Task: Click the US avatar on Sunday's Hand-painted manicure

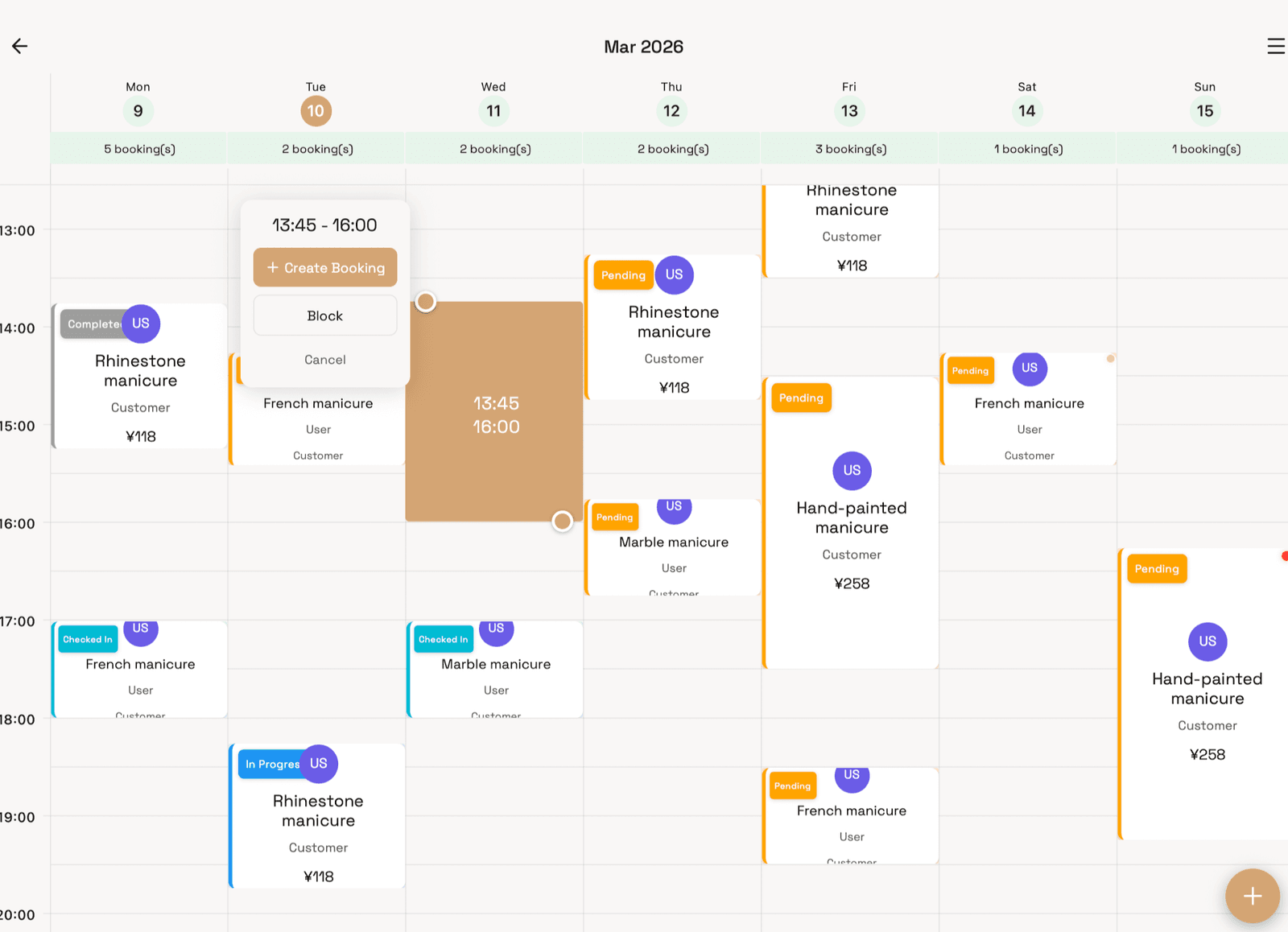Action: tap(1207, 641)
